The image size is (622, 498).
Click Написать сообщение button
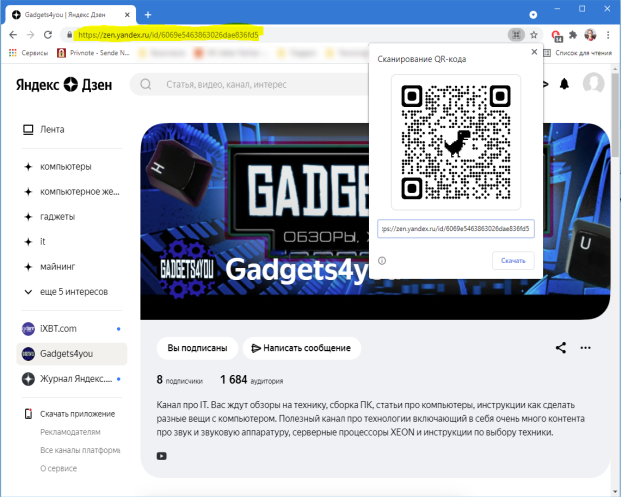point(301,348)
